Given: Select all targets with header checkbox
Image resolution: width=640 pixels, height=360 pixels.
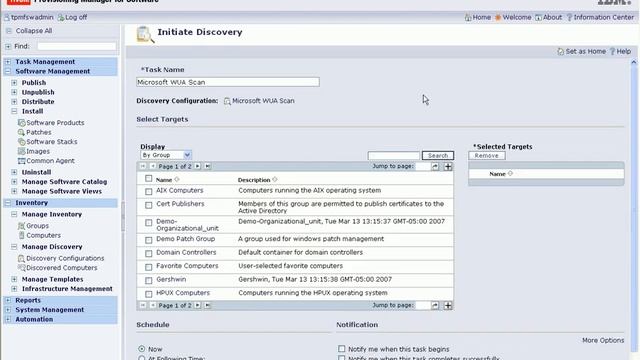Looking at the screenshot, I should tap(149, 178).
